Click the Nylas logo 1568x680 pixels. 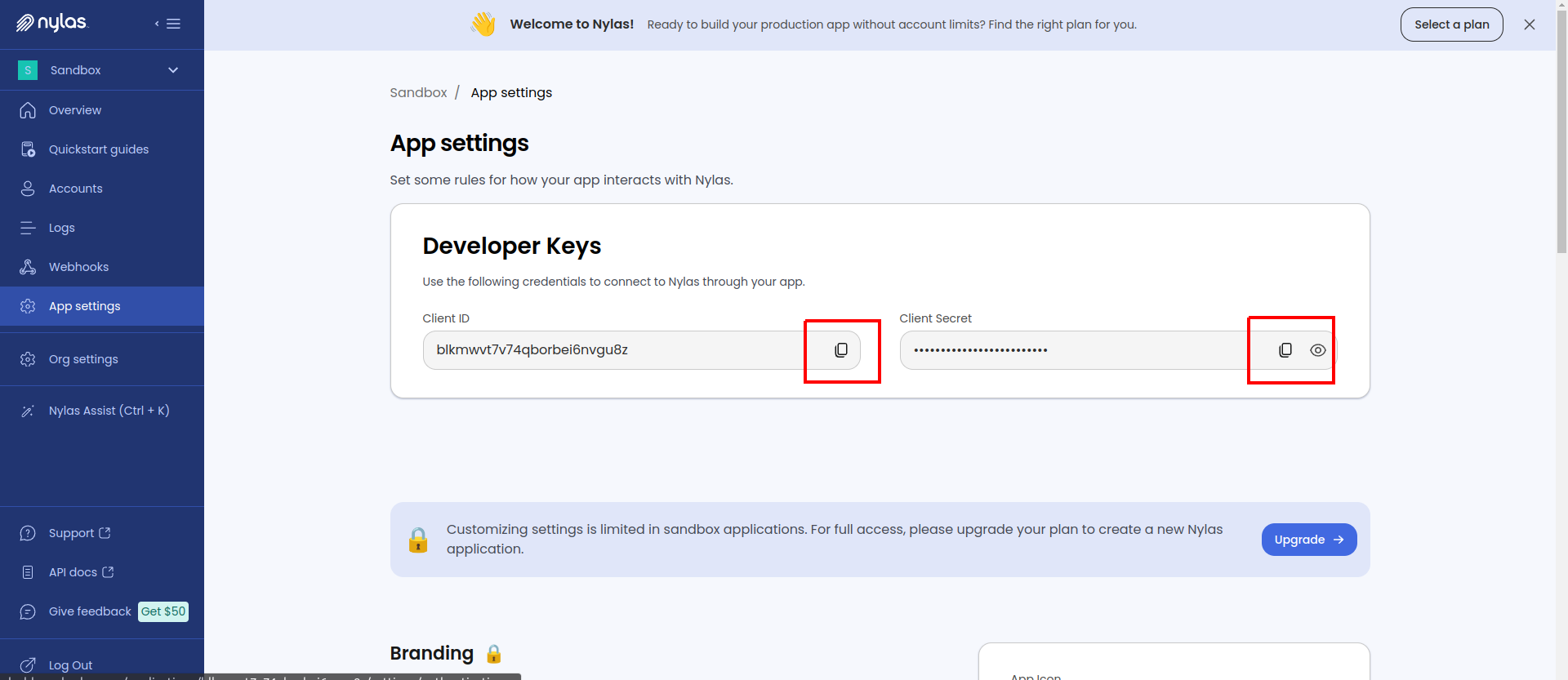tap(51, 23)
